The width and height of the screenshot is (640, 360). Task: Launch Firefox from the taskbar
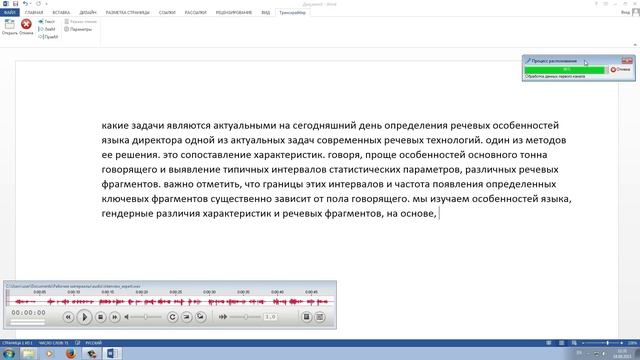click(71, 353)
